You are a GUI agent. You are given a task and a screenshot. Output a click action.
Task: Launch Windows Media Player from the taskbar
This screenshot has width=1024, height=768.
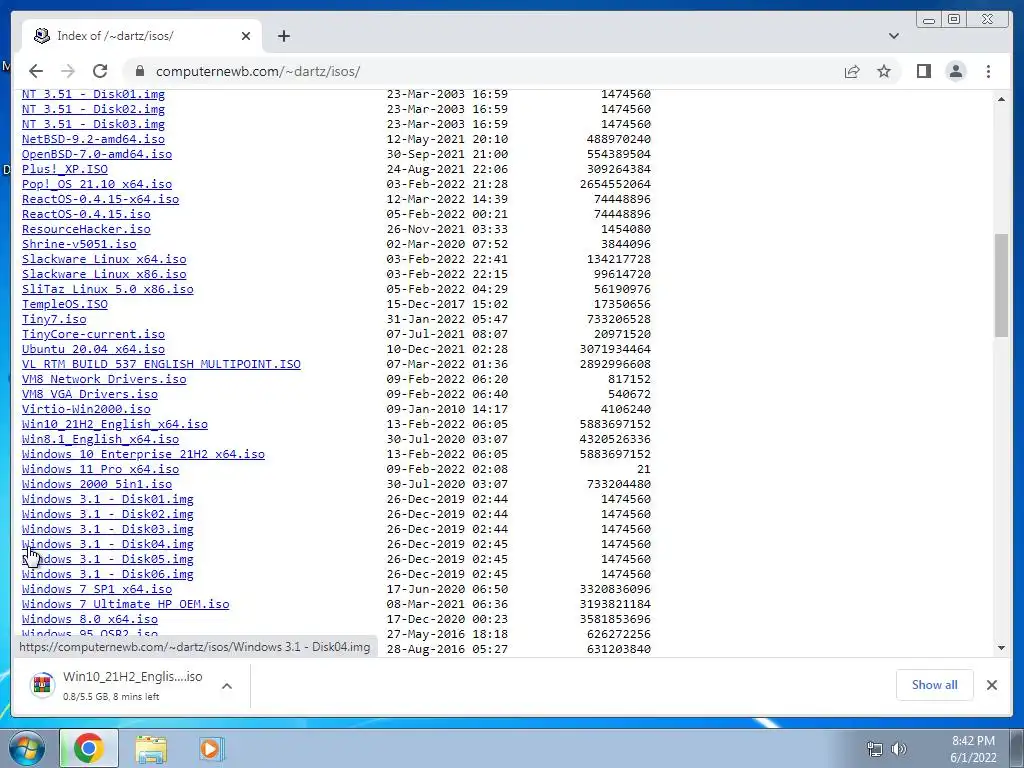[210, 748]
